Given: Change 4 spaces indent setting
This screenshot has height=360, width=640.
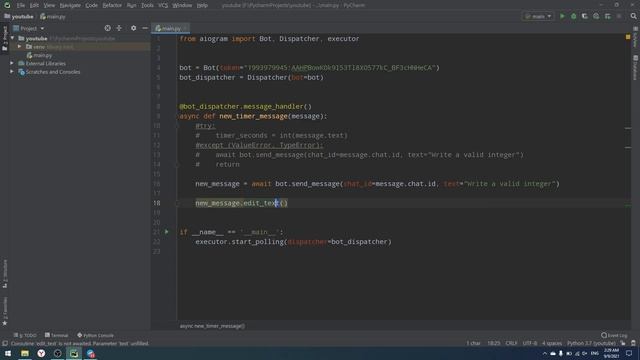Looking at the screenshot, I should click(x=552, y=343).
